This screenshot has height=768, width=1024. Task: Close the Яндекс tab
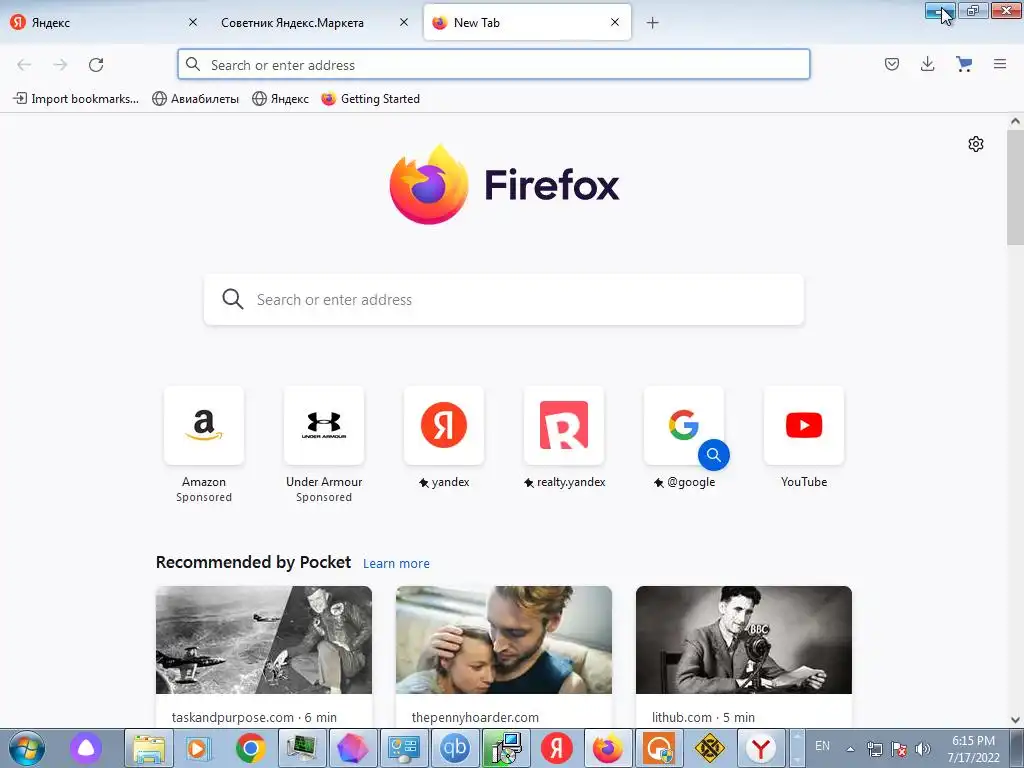pos(193,22)
